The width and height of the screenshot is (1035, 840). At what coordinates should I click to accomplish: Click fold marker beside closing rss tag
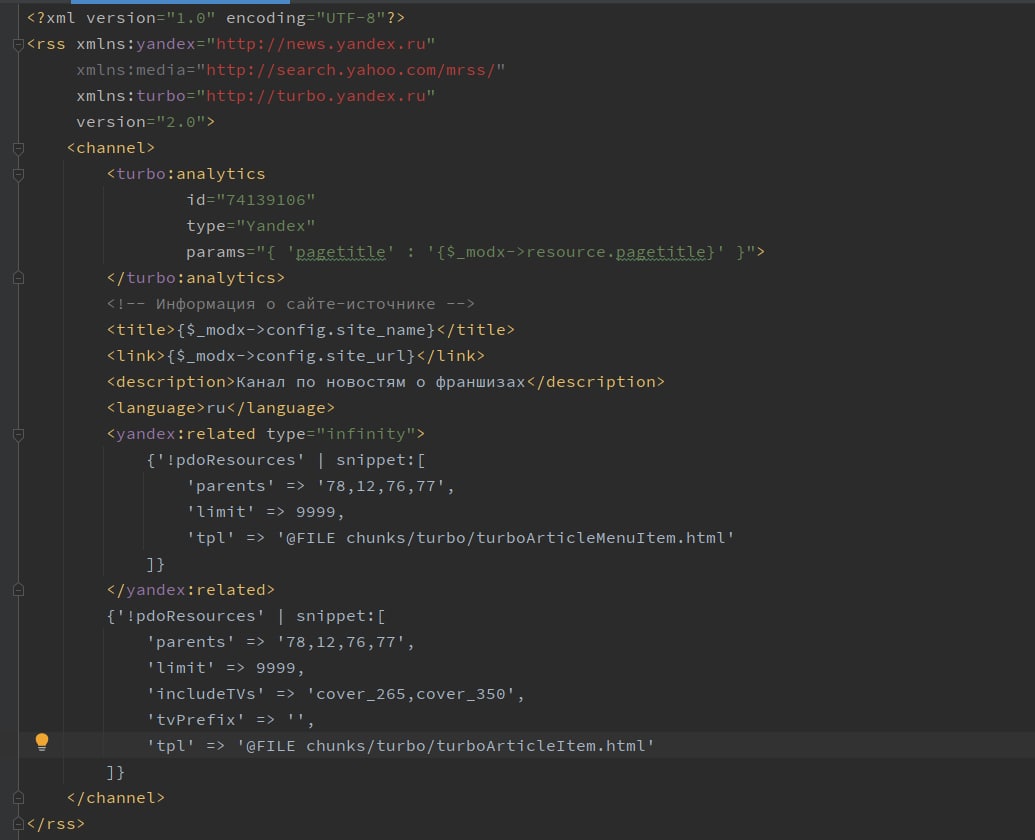(18, 824)
